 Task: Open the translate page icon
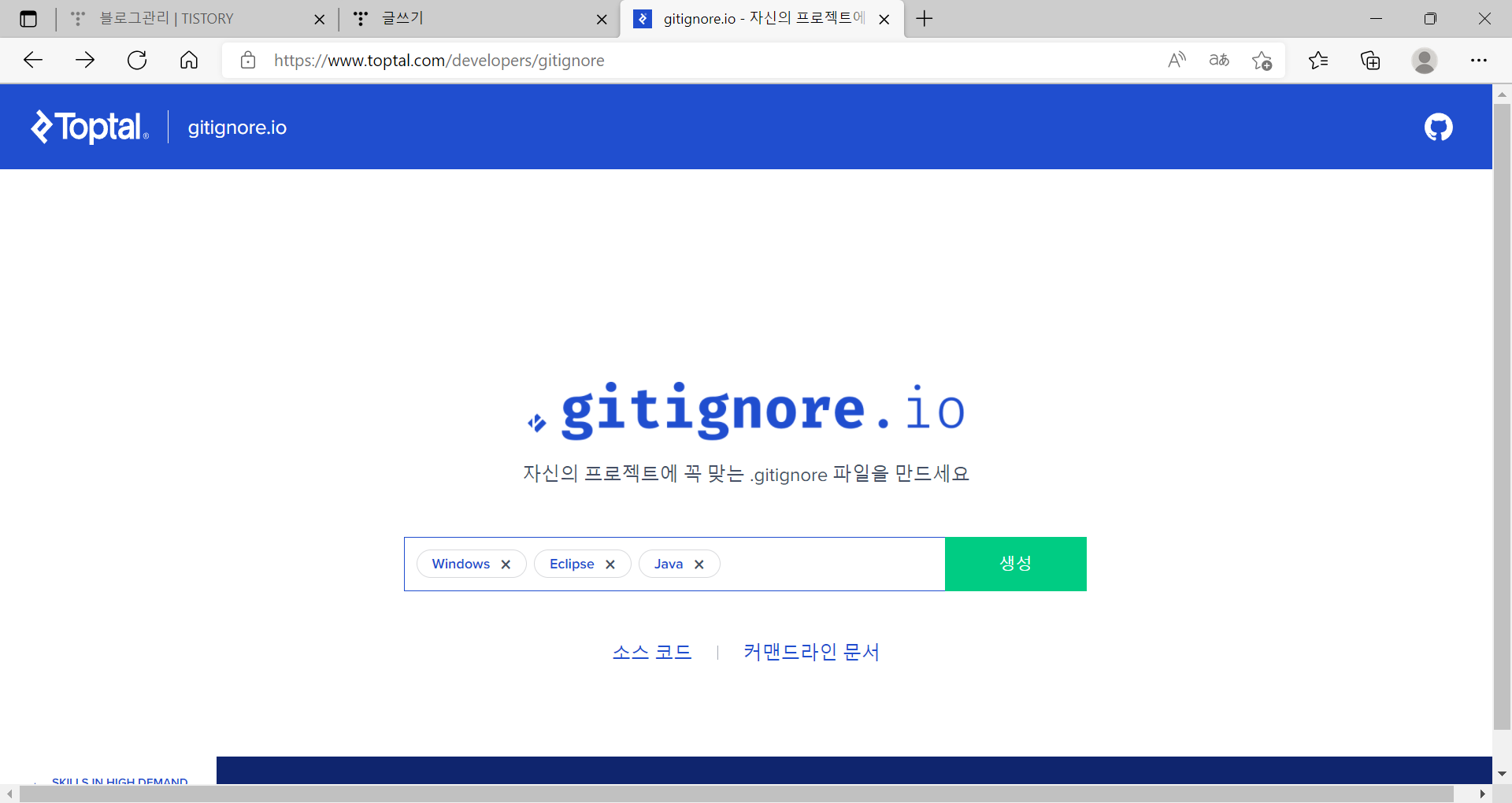(1219, 60)
